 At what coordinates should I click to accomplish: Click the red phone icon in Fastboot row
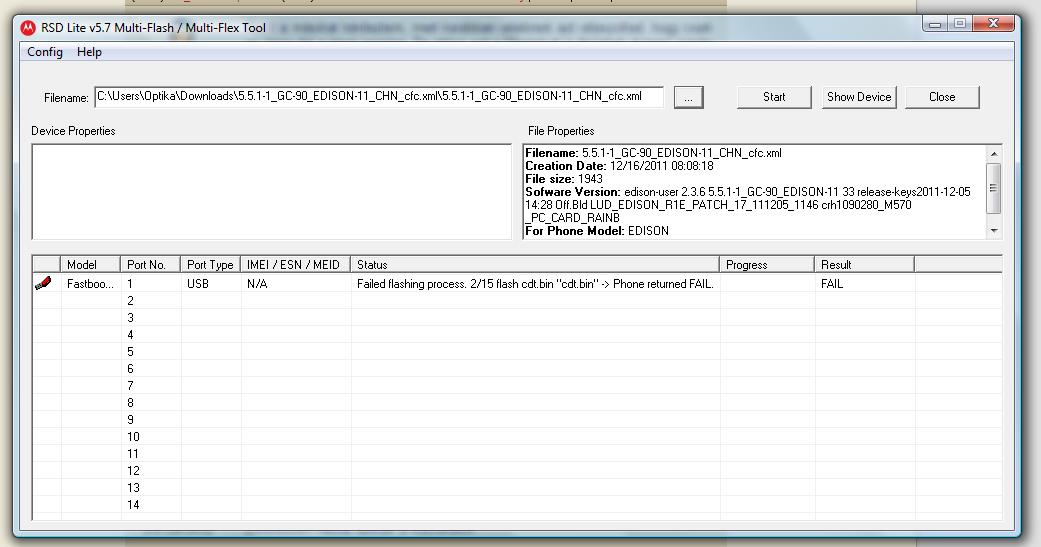click(x=43, y=283)
